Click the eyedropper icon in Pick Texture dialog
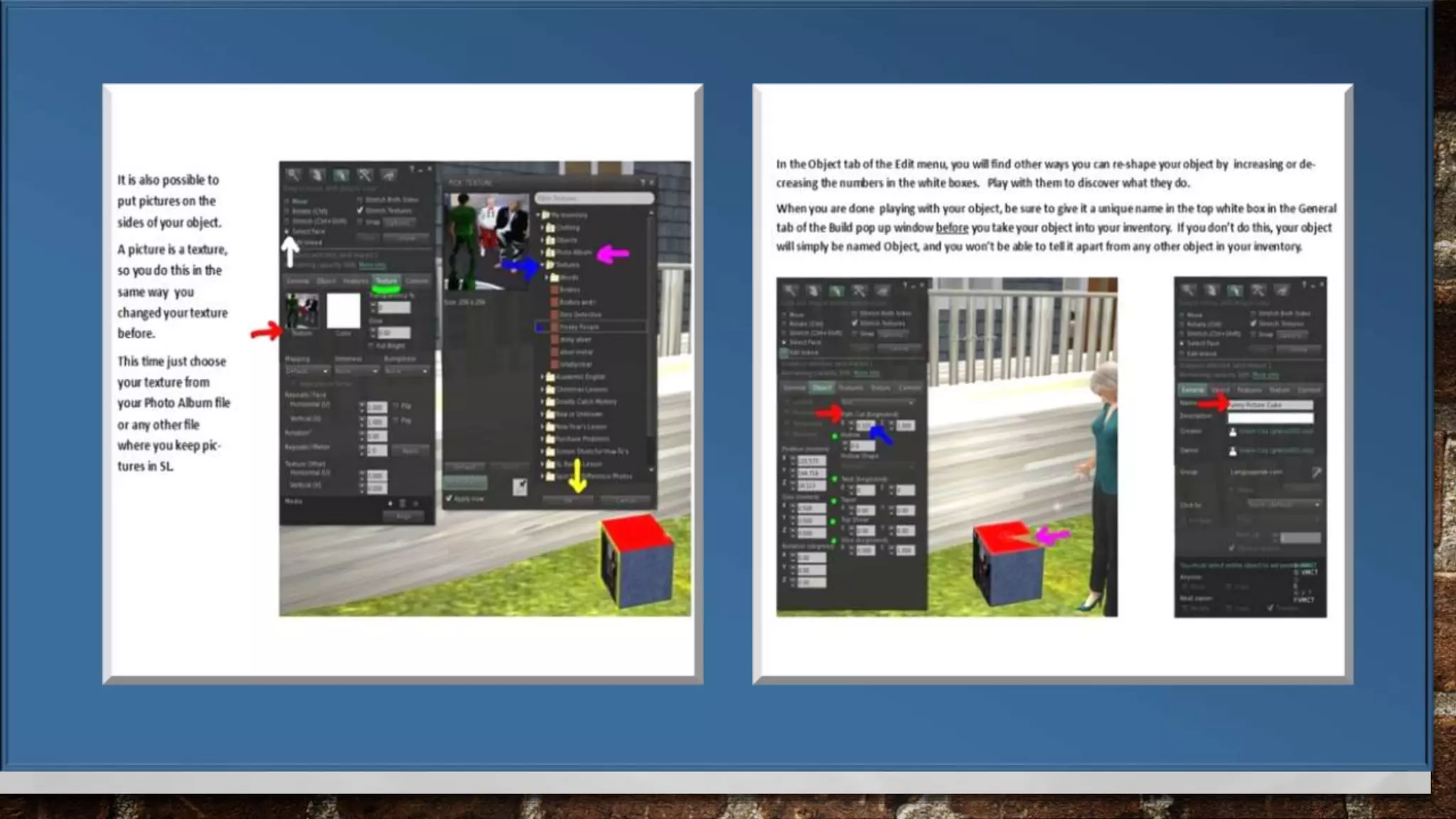Image resolution: width=1456 pixels, height=819 pixels. coord(520,486)
